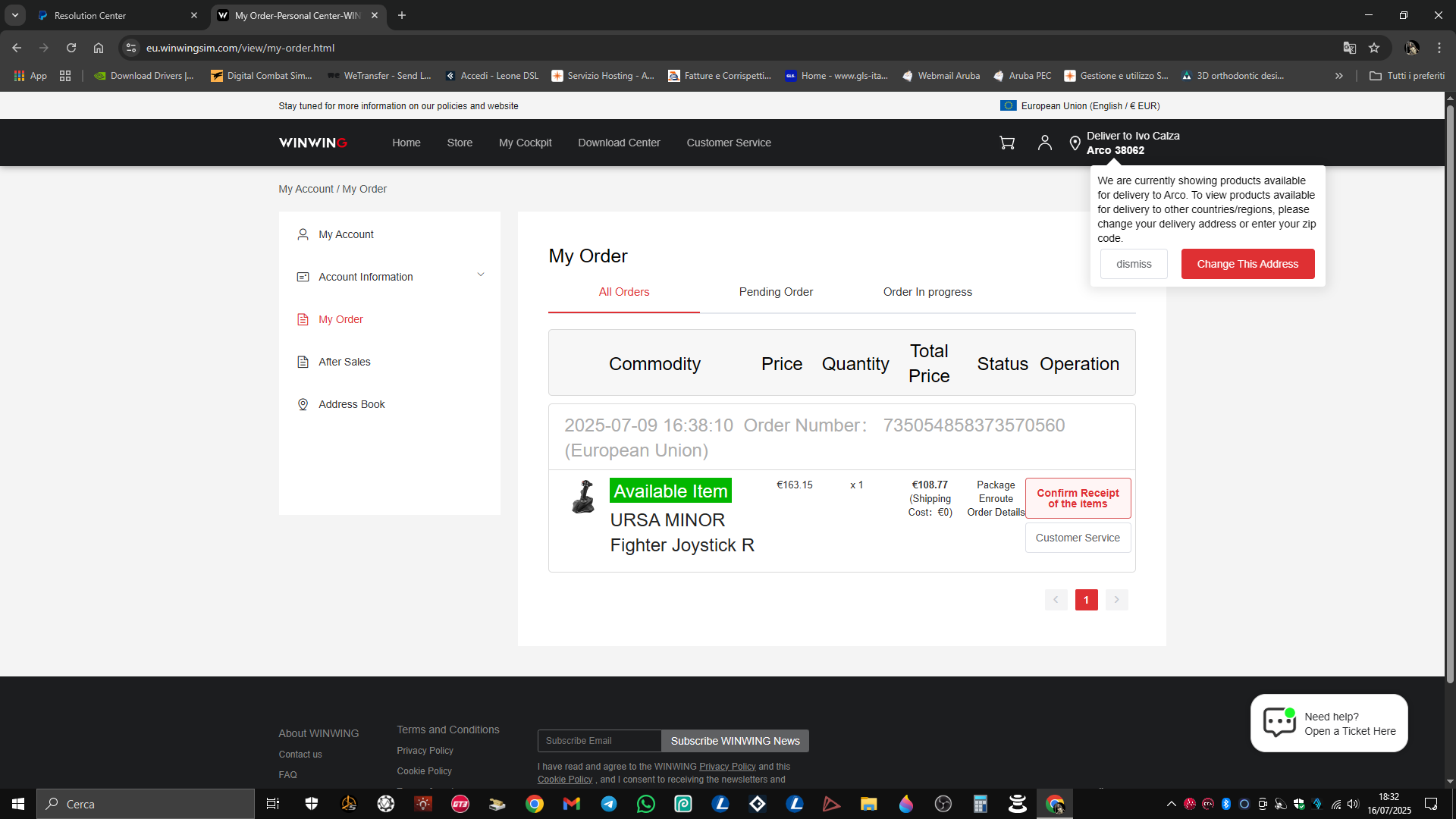Show hidden system tray icons
Image resolution: width=1456 pixels, height=819 pixels.
1172,804
